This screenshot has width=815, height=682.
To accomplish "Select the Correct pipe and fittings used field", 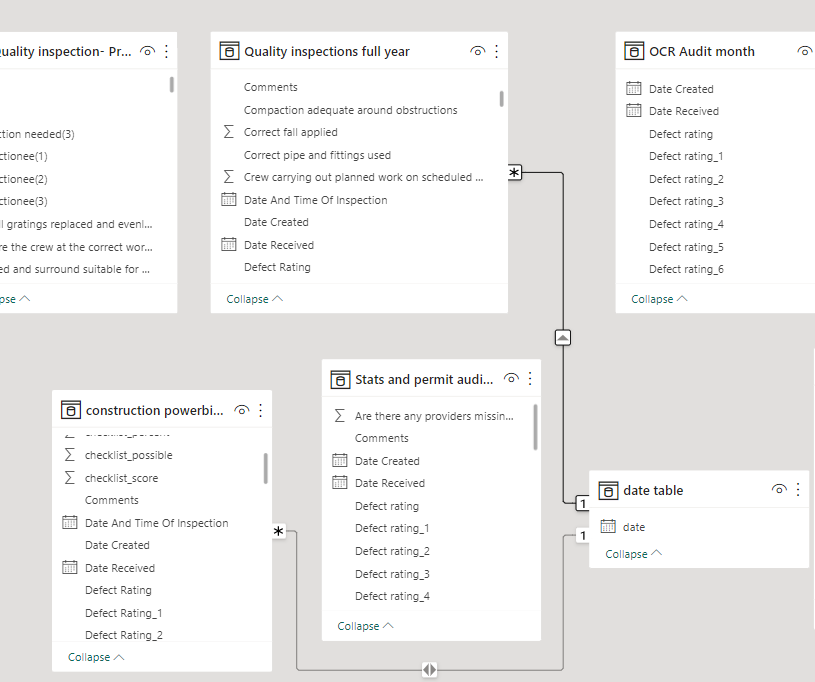I will click(317, 155).
